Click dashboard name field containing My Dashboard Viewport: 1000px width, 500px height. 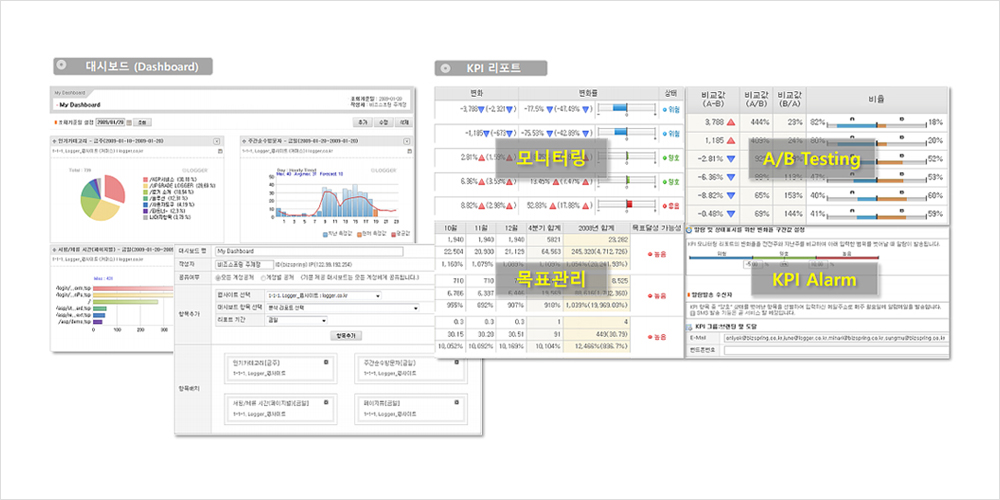[x=309, y=251]
